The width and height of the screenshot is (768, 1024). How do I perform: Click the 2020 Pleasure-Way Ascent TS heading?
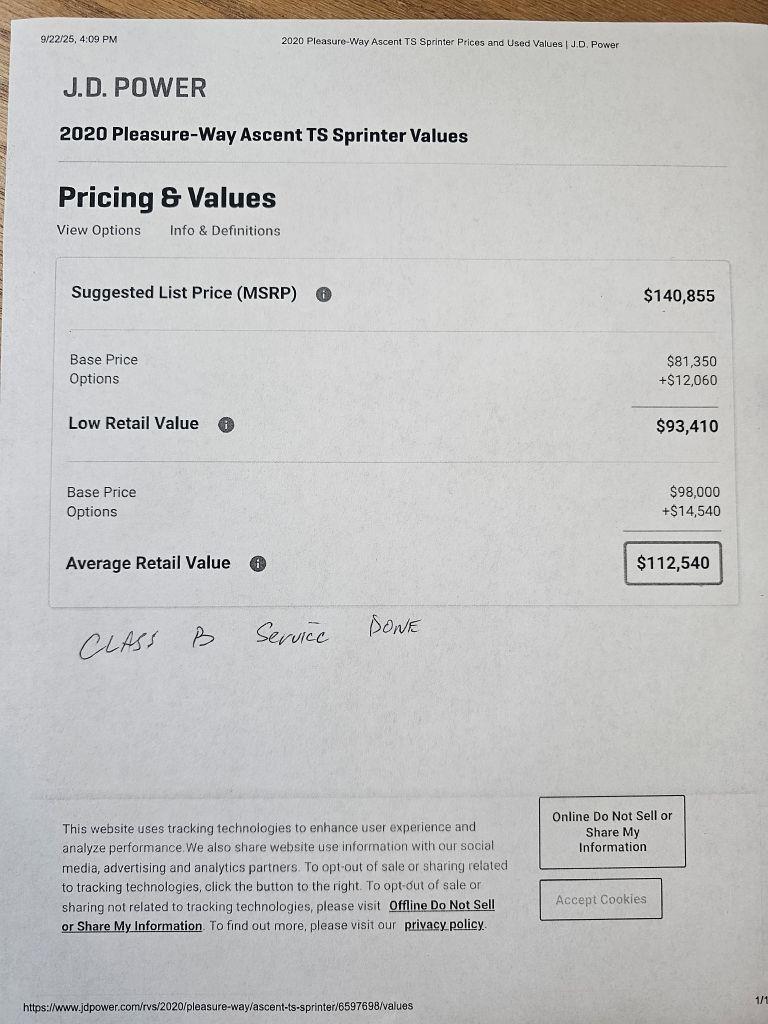pos(263,135)
